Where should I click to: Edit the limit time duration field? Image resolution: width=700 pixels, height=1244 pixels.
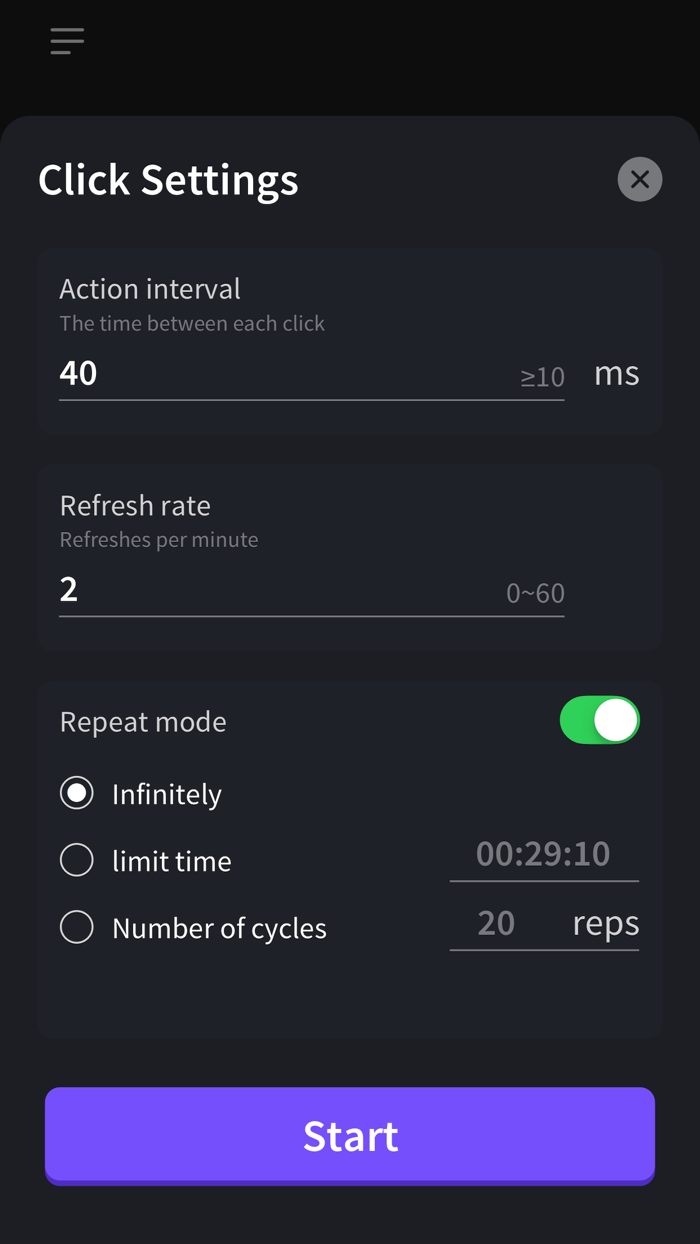click(x=544, y=853)
